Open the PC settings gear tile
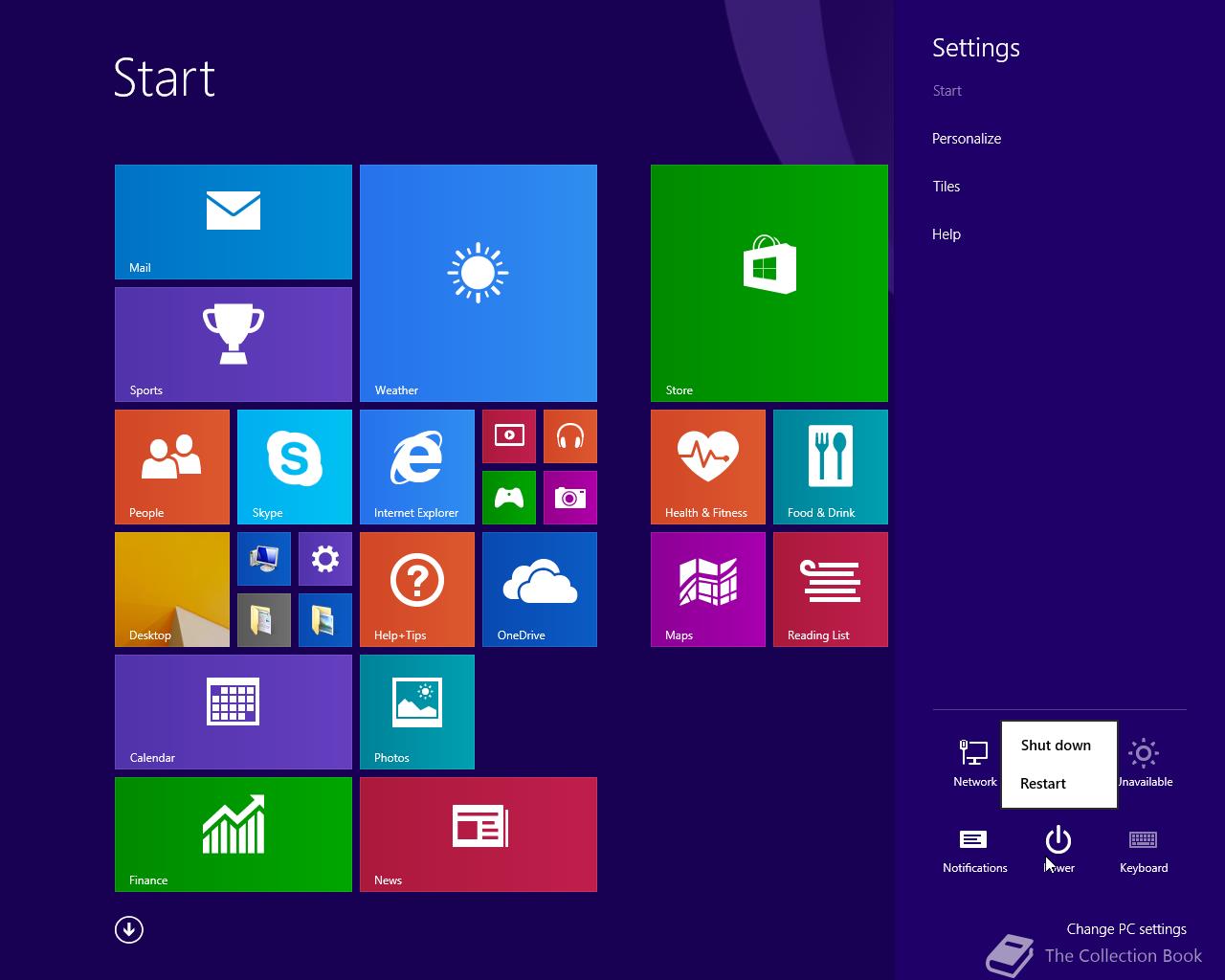This screenshot has width=1225, height=980. click(x=325, y=559)
